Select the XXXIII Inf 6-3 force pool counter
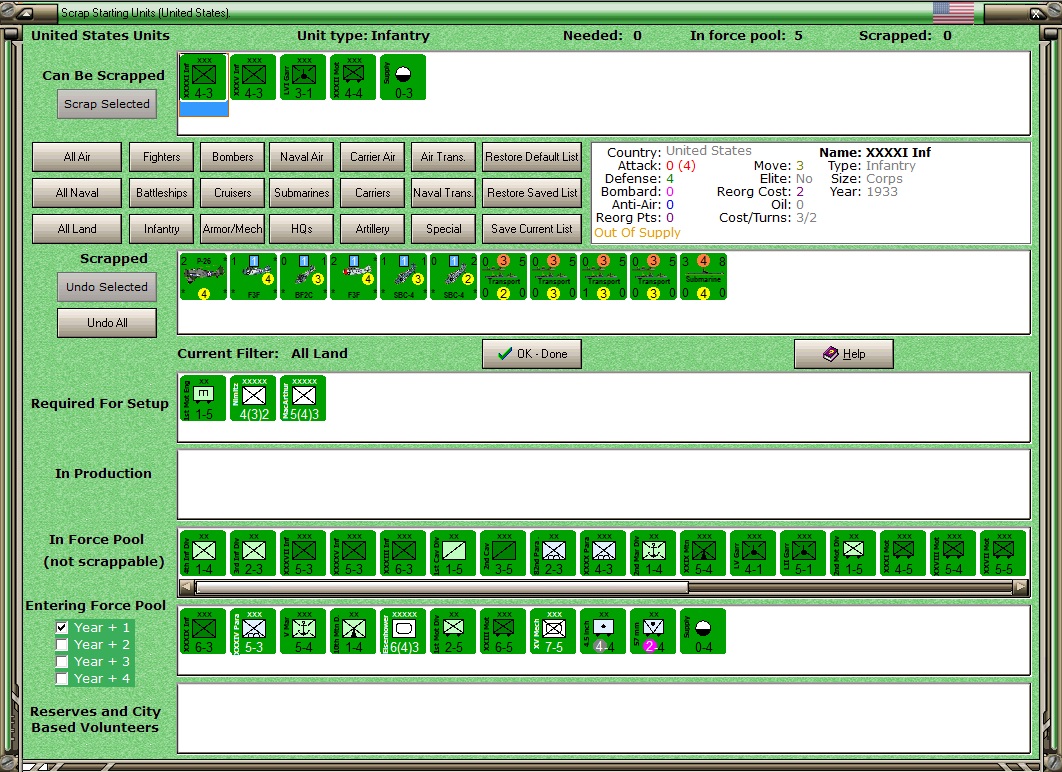 [x=404, y=553]
